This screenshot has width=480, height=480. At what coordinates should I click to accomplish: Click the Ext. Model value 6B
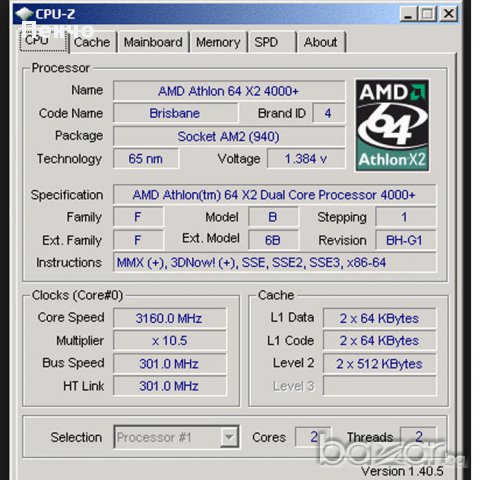click(x=273, y=240)
